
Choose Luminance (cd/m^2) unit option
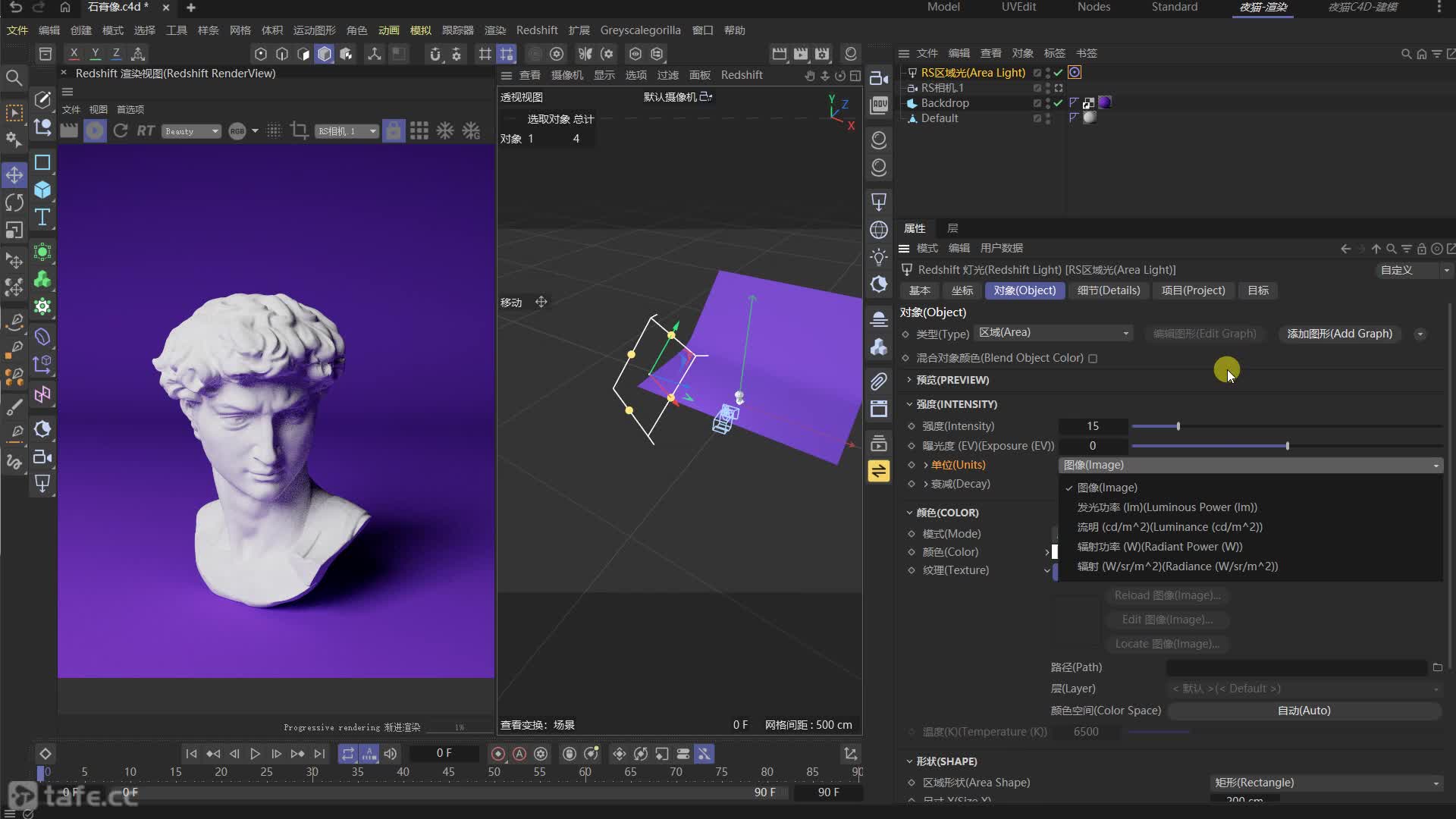pos(1170,527)
